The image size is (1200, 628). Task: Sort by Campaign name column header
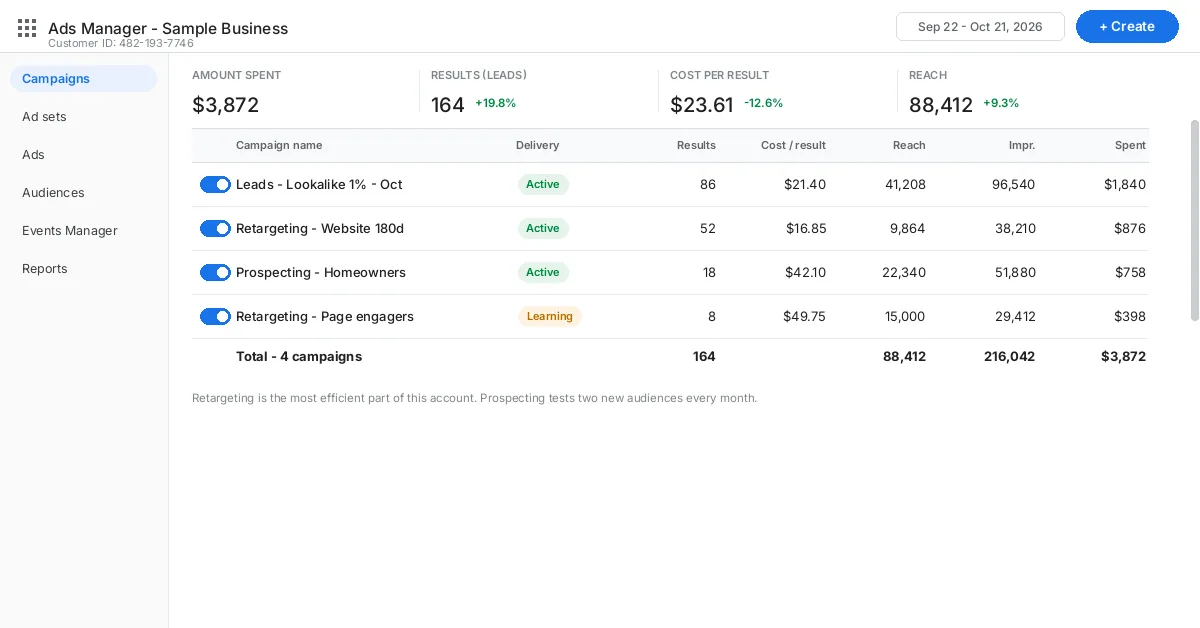[279, 145]
